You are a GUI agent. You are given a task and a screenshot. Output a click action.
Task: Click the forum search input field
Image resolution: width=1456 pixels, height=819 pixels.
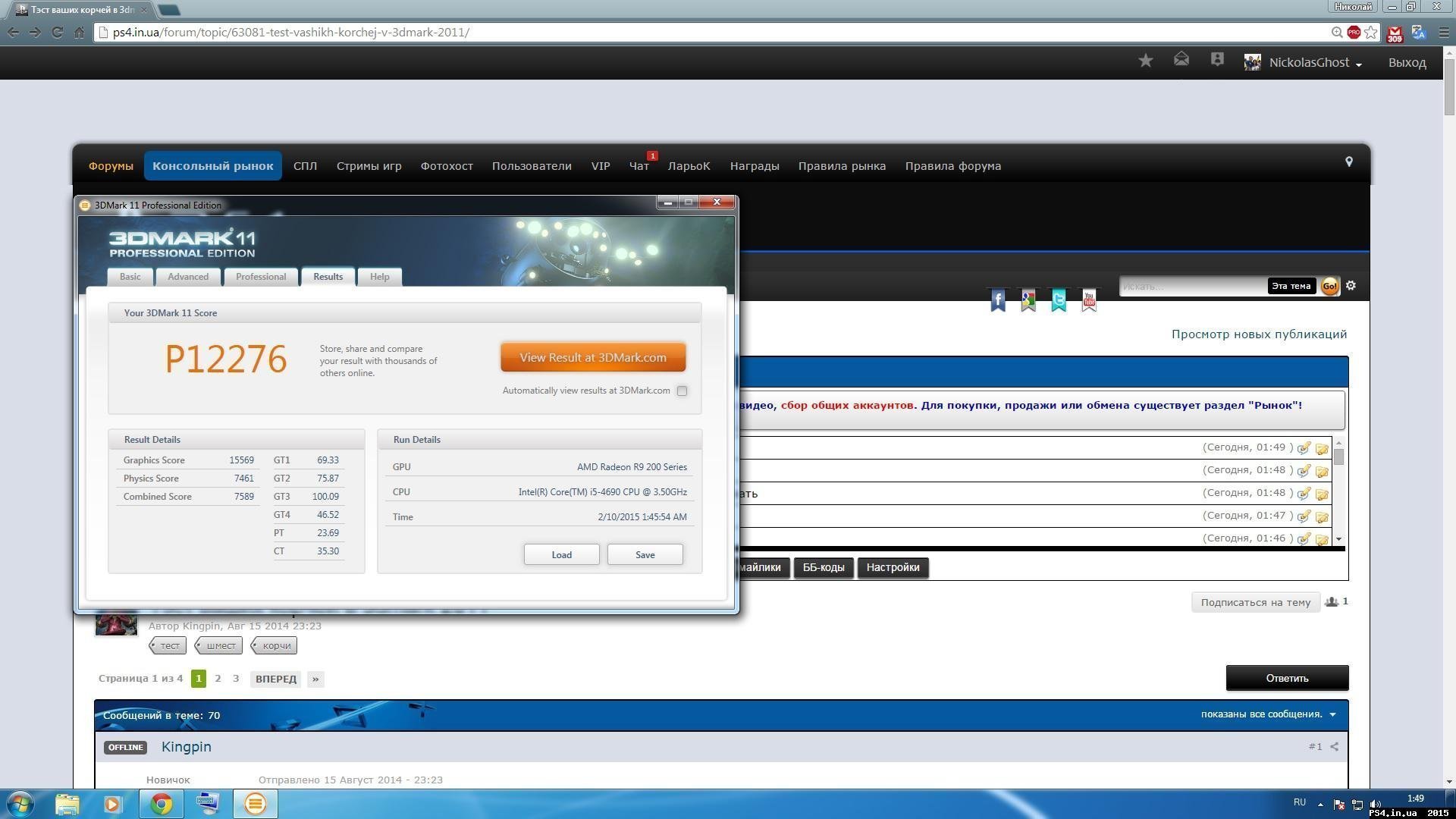1192,286
